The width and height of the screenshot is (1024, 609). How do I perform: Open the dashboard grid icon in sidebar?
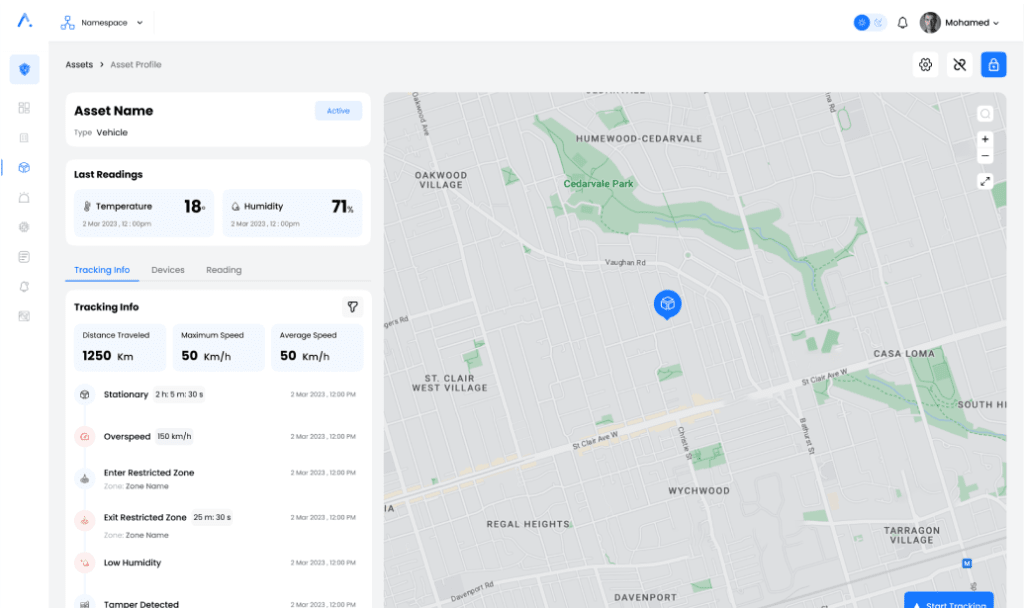pyautogui.click(x=24, y=108)
